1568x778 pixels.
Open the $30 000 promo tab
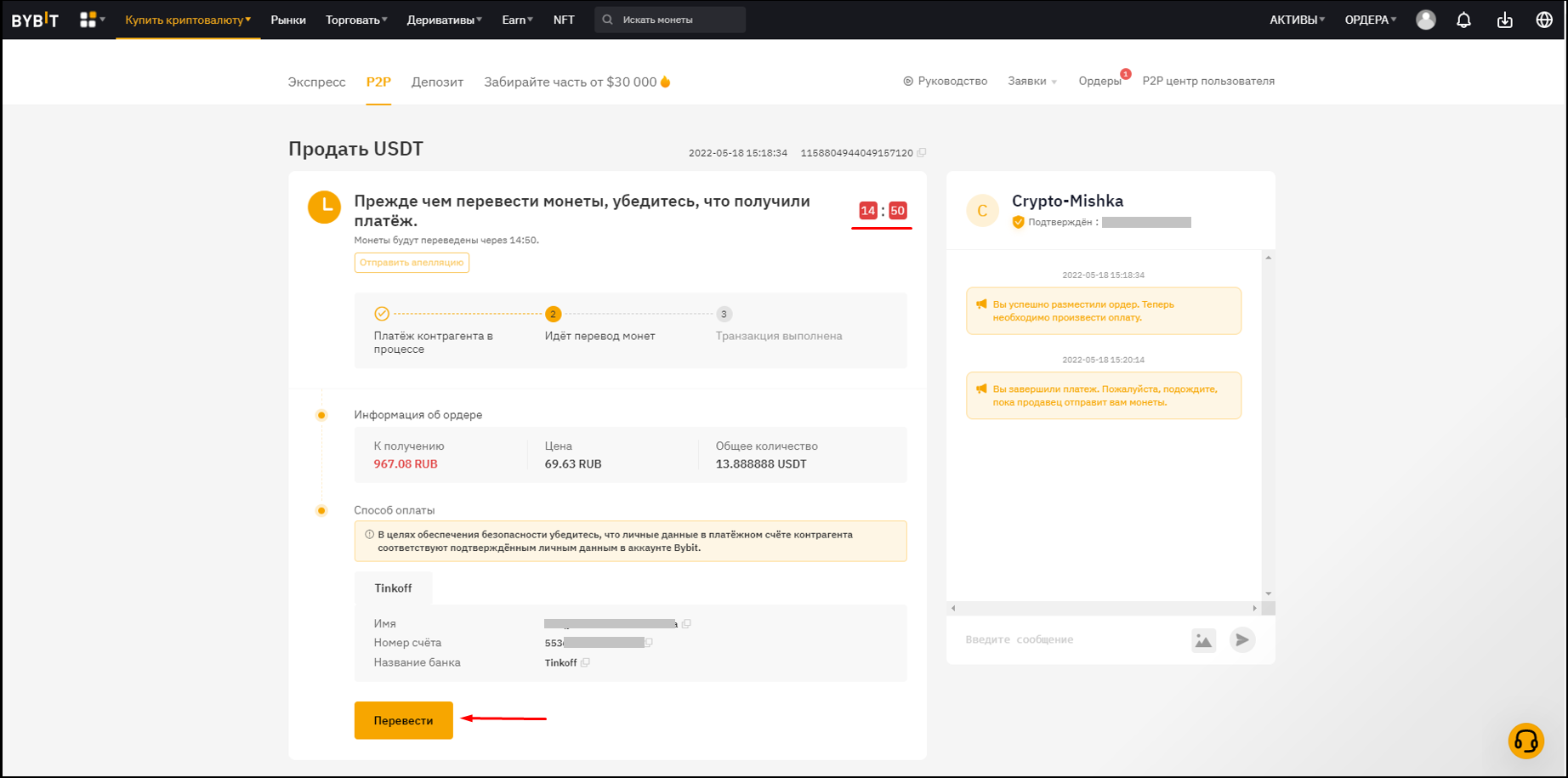[x=577, y=82]
